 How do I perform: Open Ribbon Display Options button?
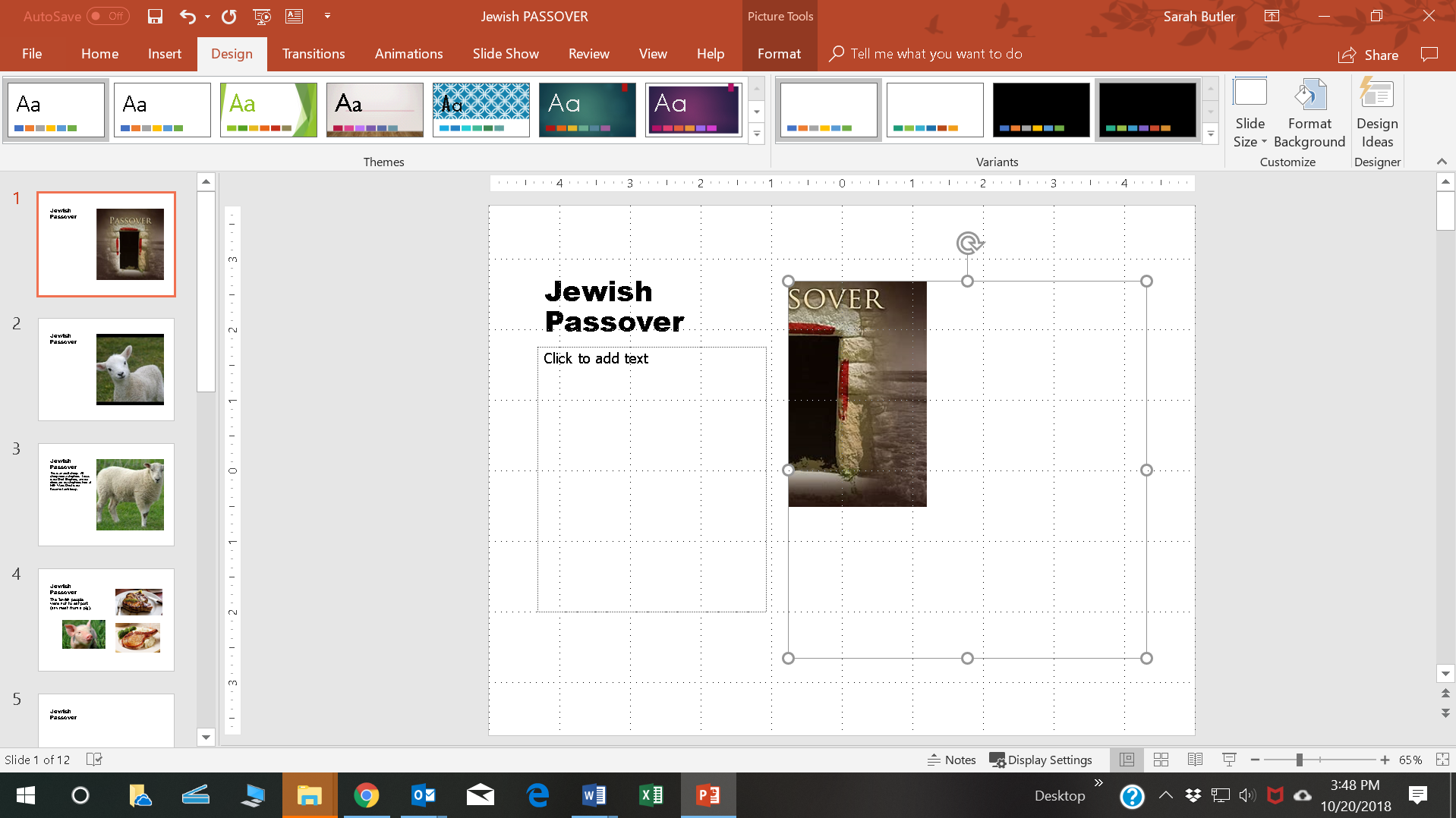(1272, 16)
